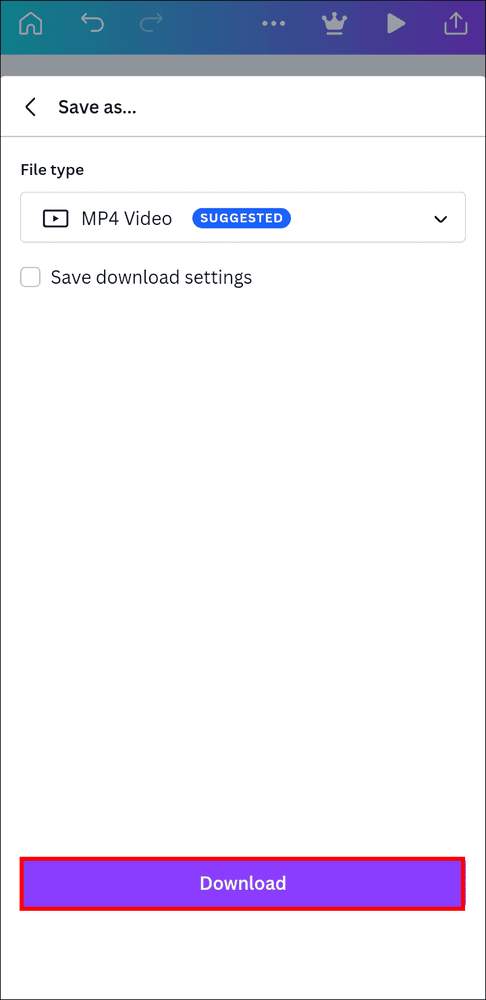Click the purple Download button
The height and width of the screenshot is (1000, 486).
pos(242,883)
